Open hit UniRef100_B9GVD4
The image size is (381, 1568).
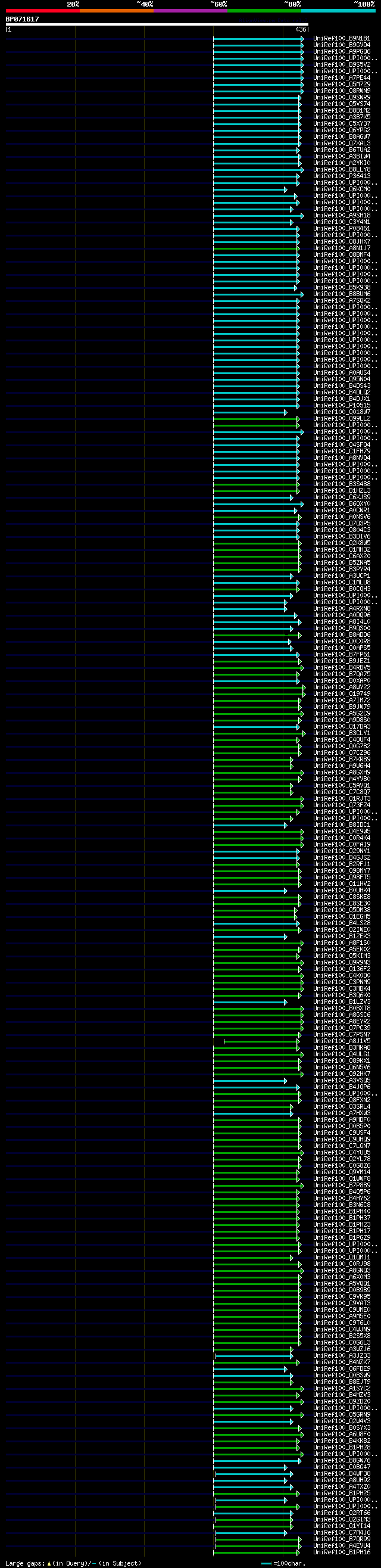pyautogui.click(x=342, y=45)
